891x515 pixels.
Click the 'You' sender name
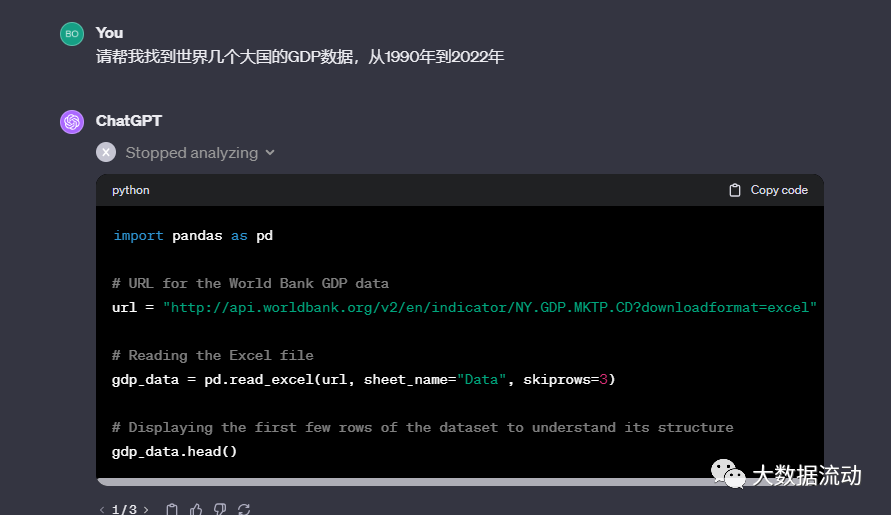tap(109, 33)
